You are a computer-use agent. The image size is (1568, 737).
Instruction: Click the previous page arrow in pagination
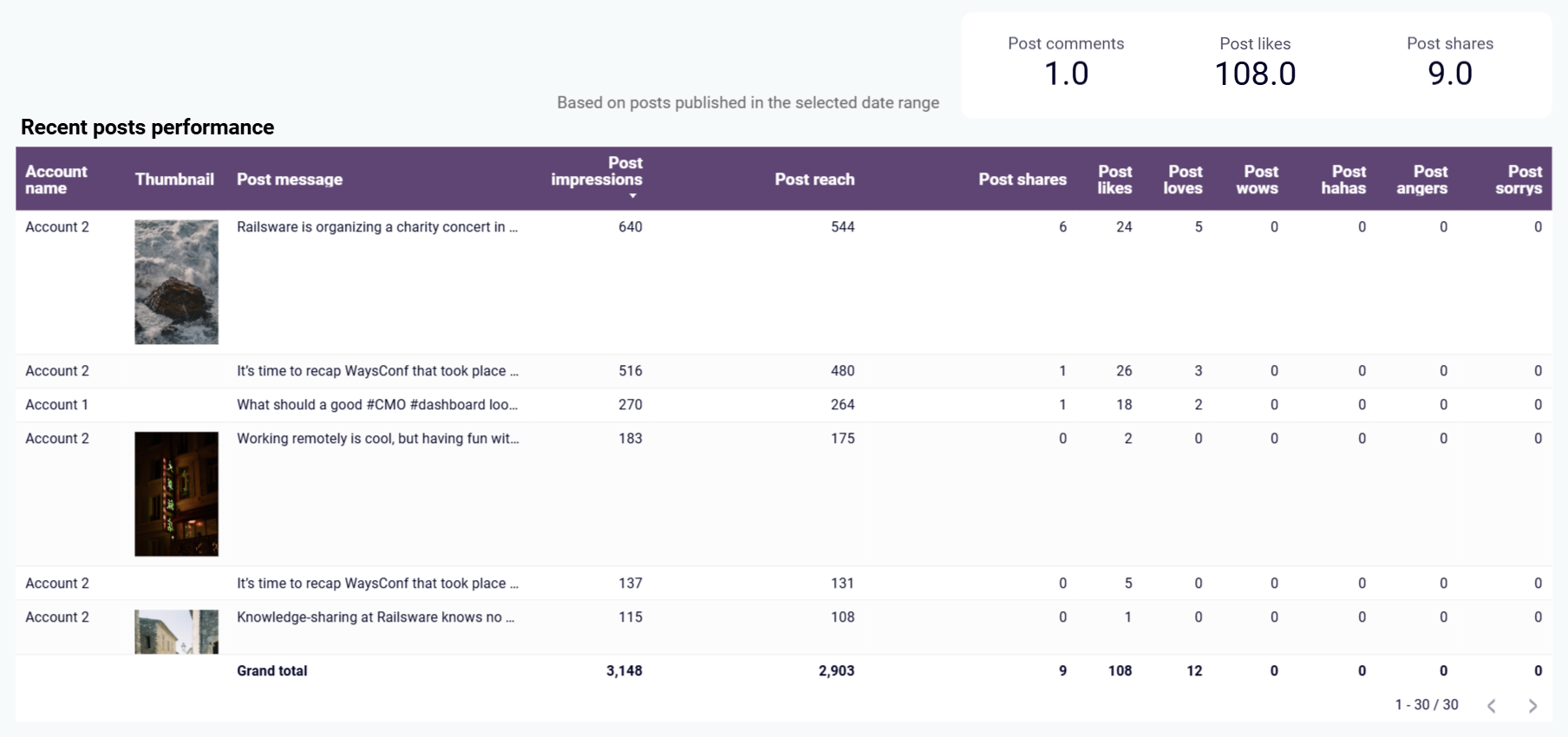(x=1492, y=706)
